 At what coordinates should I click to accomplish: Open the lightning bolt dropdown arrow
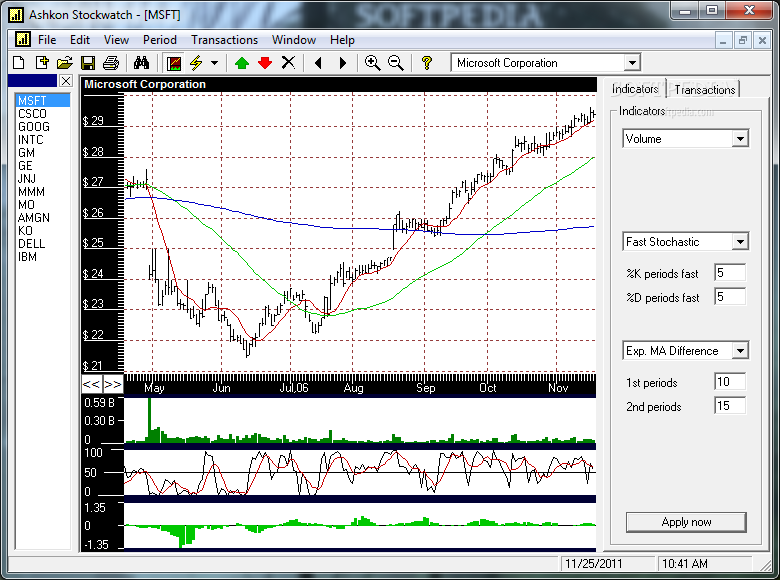point(214,63)
